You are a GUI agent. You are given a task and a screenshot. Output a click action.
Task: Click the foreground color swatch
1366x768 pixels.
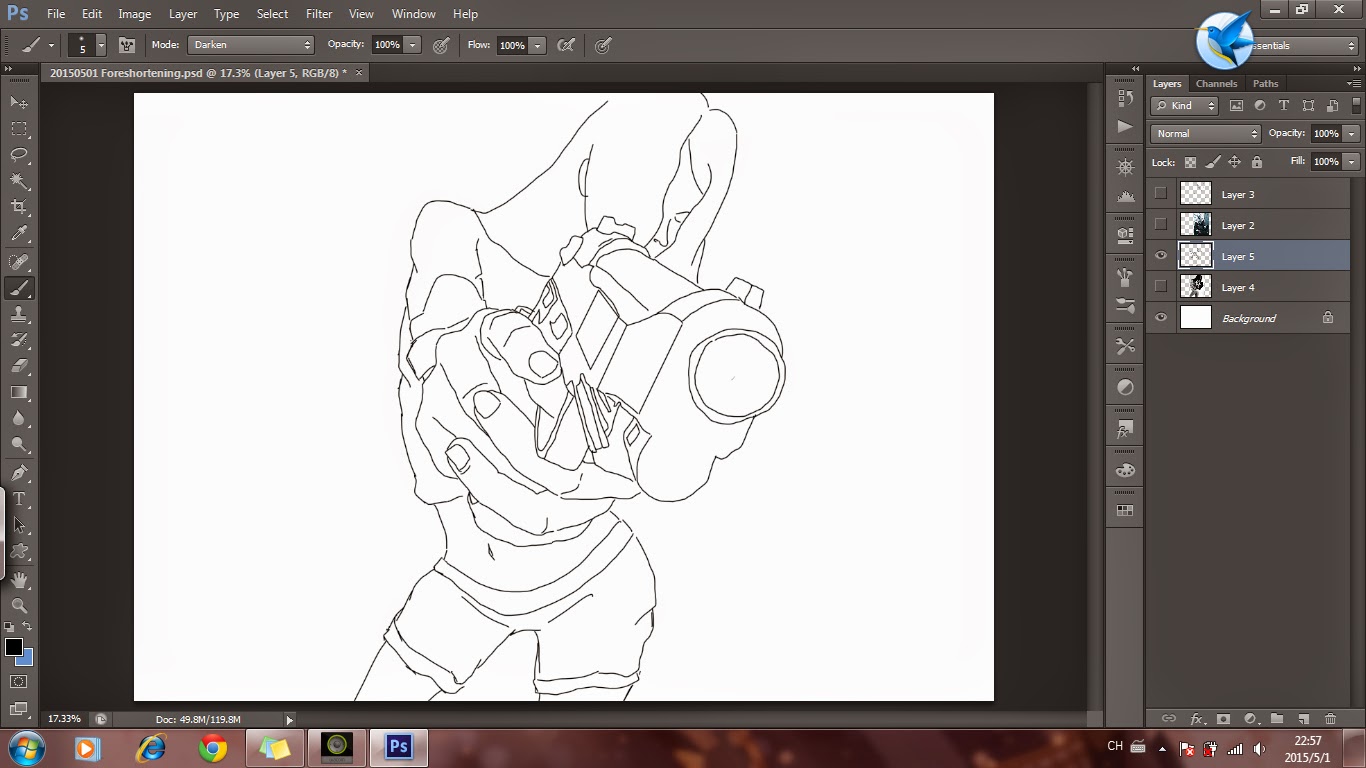pos(14,647)
